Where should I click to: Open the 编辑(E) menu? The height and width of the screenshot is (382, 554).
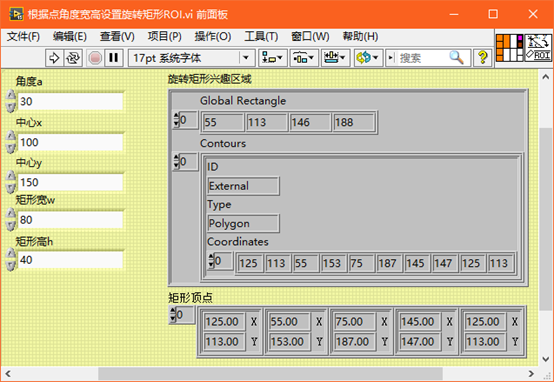[x=70, y=36]
